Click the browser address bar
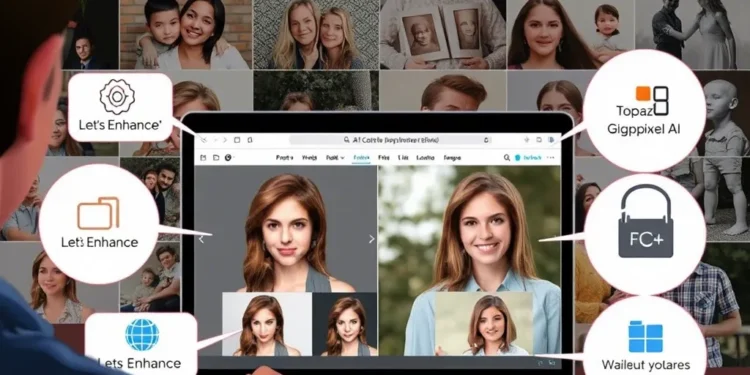Screen dimensions: 750x375 click(x=391, y=140)
